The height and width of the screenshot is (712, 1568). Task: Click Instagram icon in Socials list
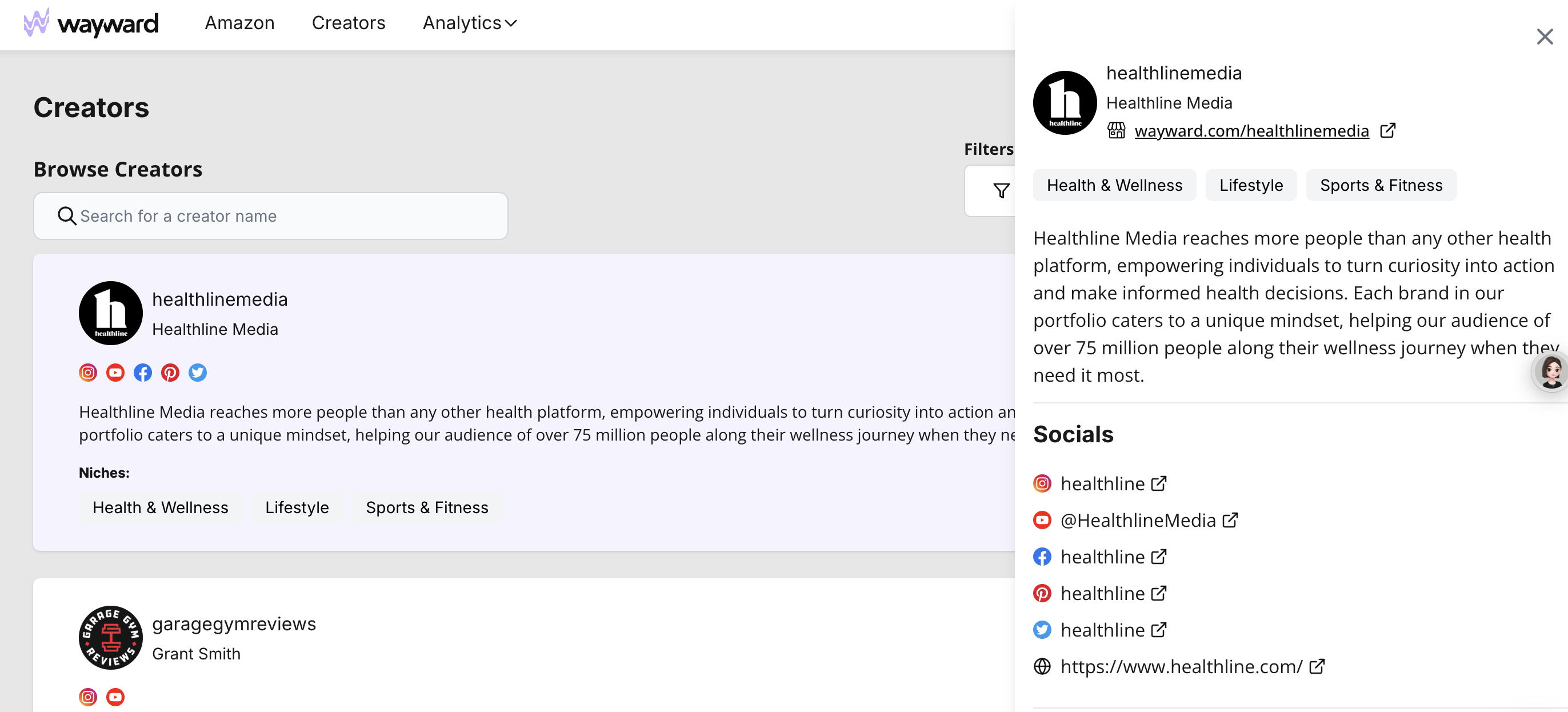click(x=1042, y=483)
